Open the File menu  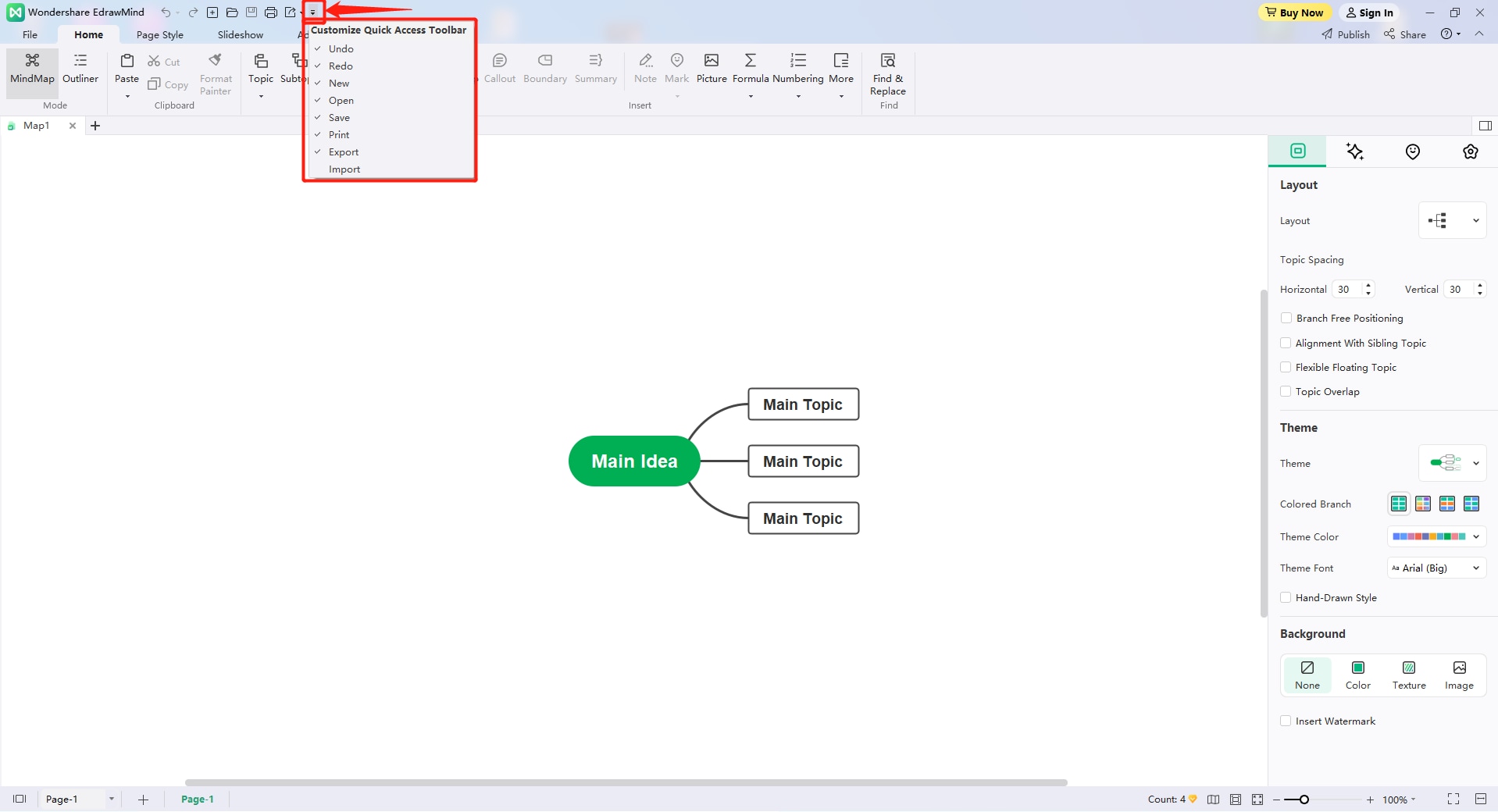coord(30,34)
